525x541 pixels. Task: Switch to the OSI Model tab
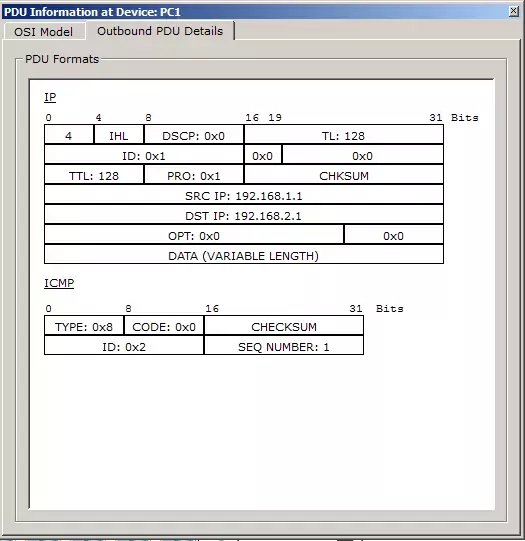point(44,32)
